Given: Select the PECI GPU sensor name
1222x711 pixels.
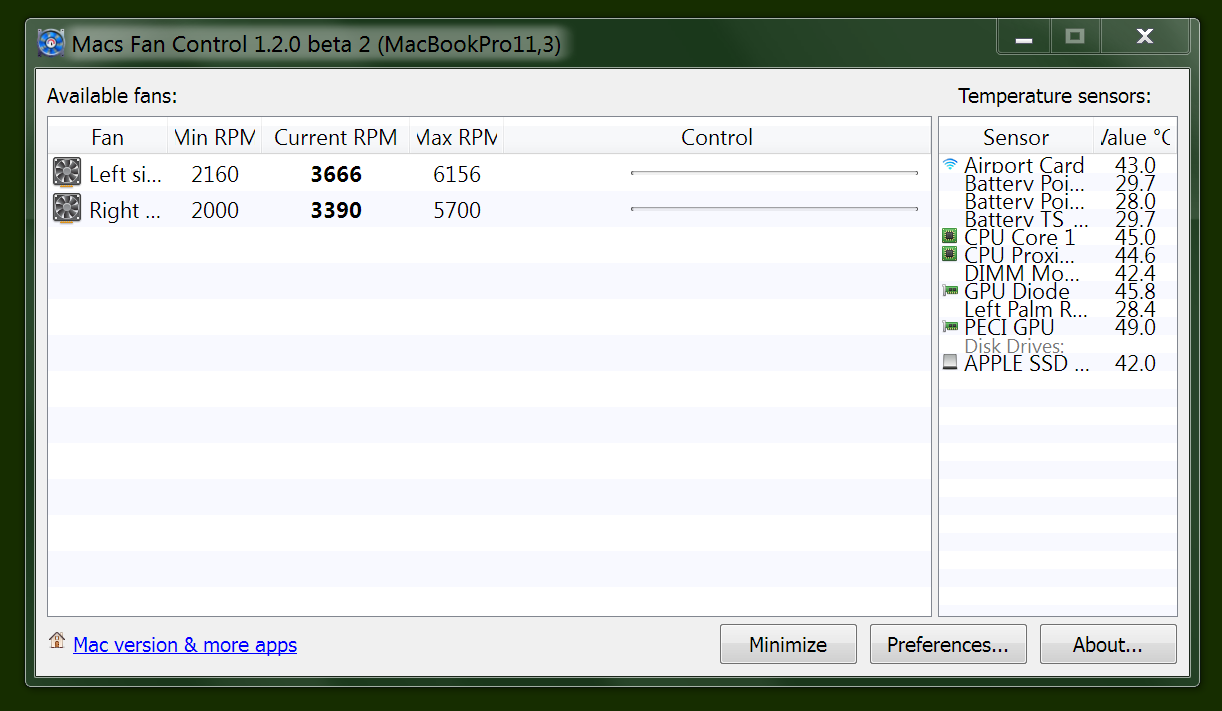Looking at the screenshot, I should 1009,327.
